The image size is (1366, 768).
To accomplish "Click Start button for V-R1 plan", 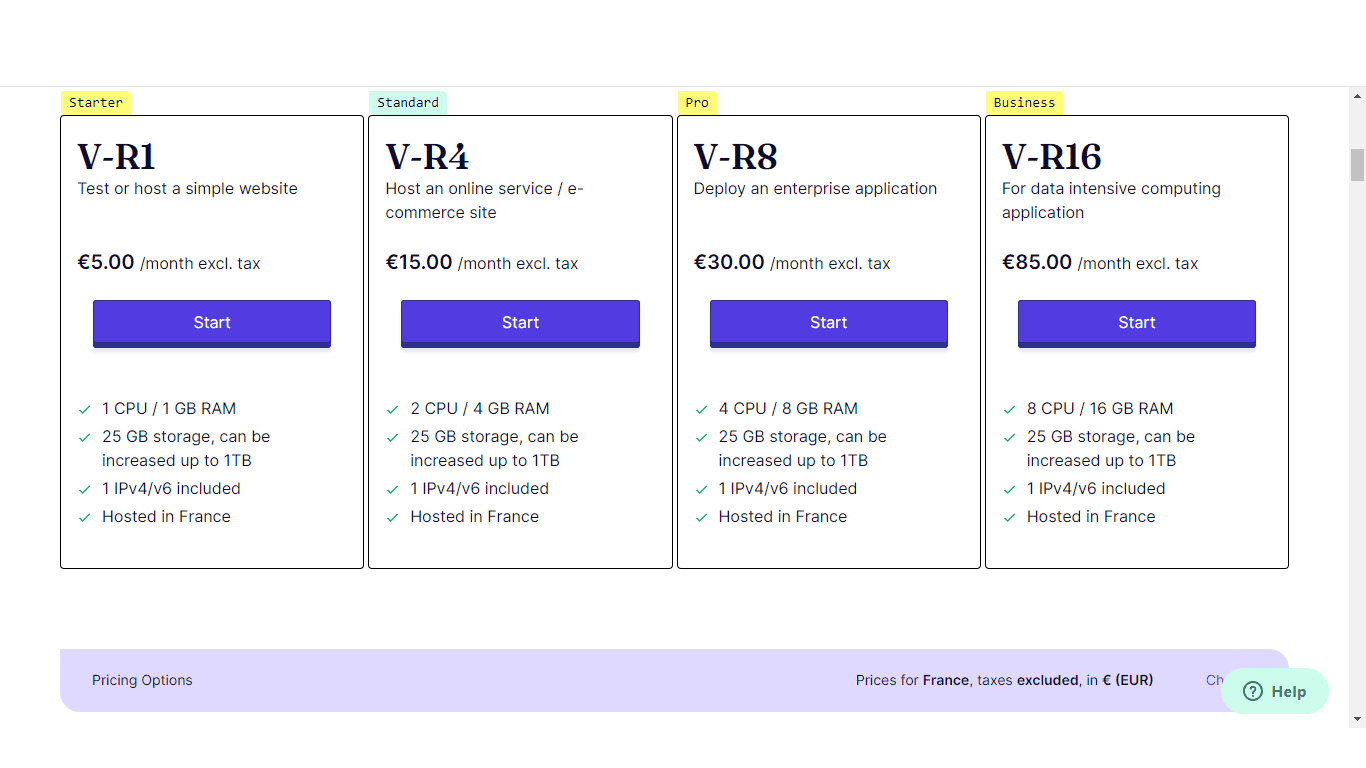I will tap(212, 323).
